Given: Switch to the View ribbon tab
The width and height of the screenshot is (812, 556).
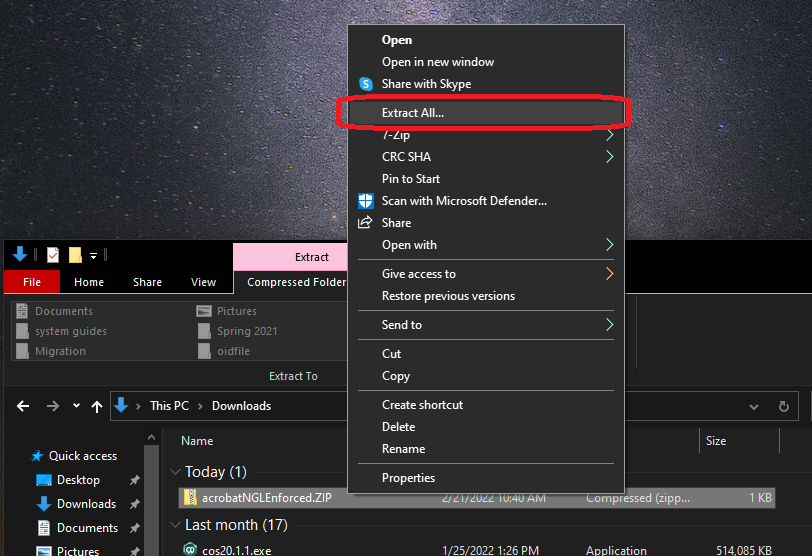Looking at the screenshot, I should 204,282.
